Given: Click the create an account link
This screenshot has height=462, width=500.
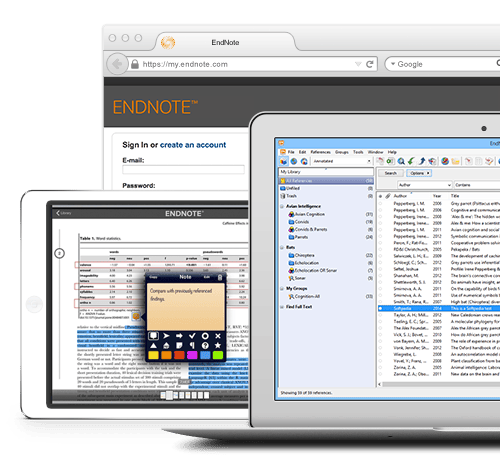Looking at the screenshot, I should pyautogui.click(x=193, y=145).
